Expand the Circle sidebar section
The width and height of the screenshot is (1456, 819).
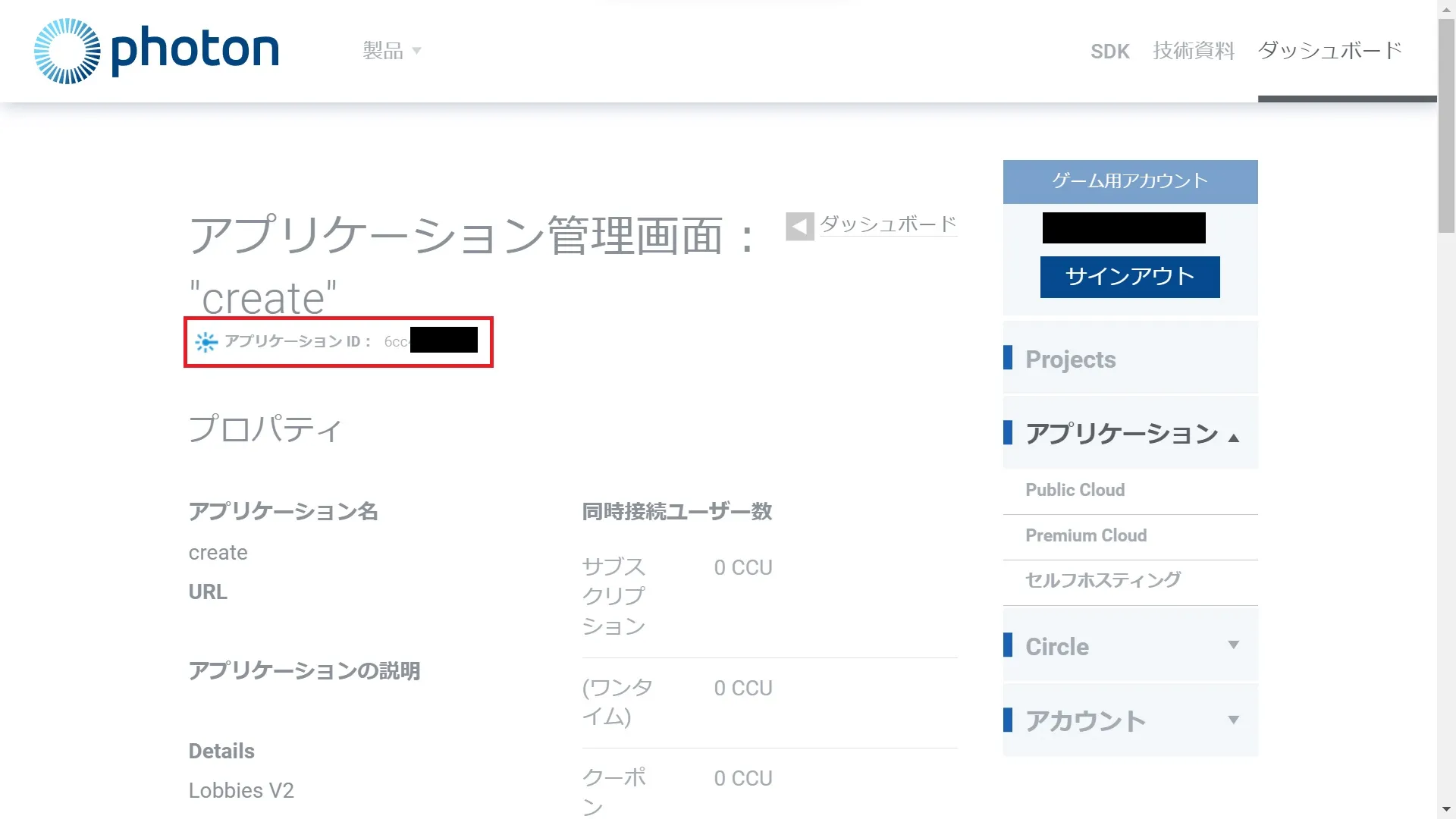click(1130, 646)
